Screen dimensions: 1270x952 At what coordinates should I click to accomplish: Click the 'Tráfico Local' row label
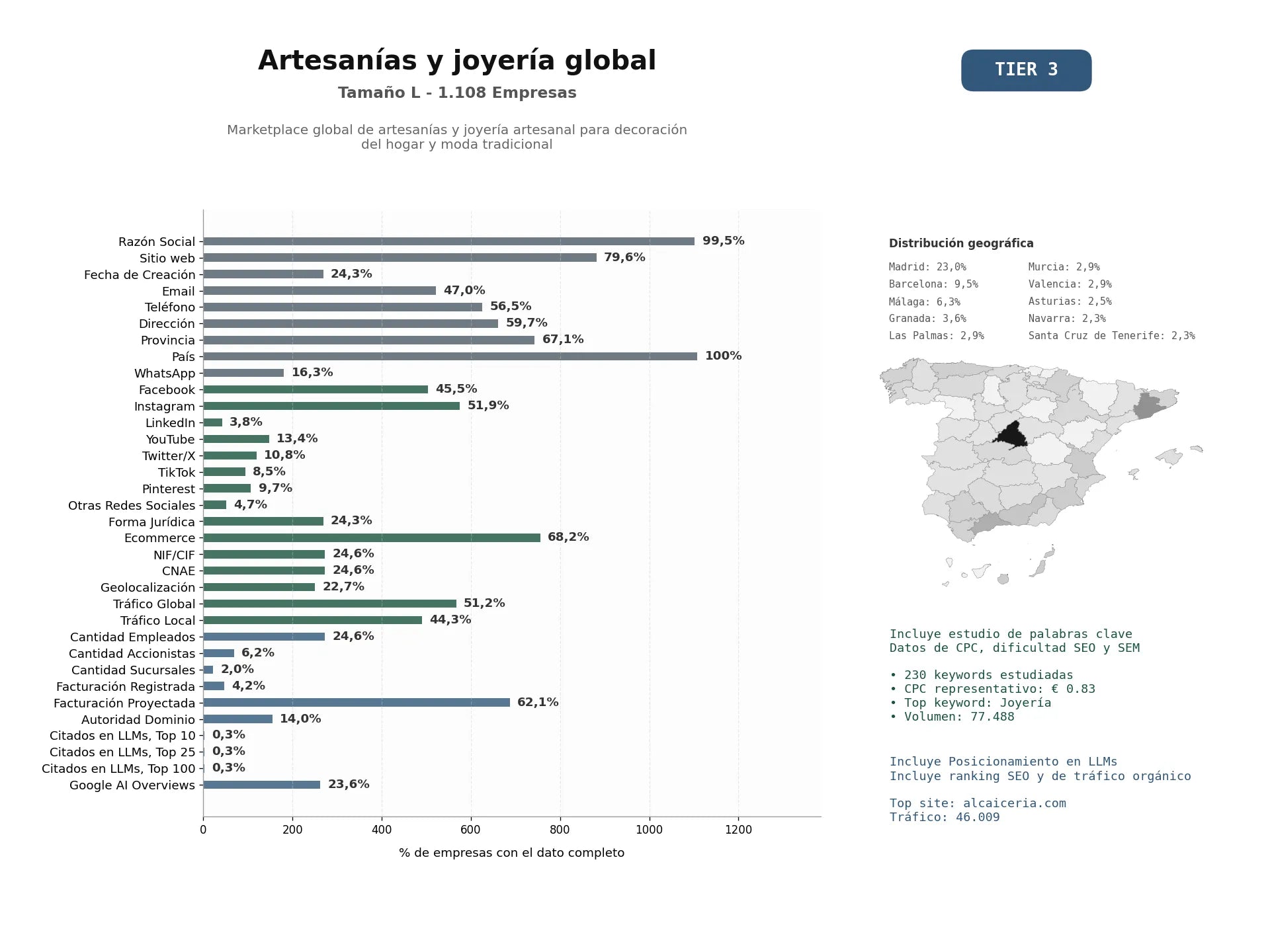(x=158, y=621)
